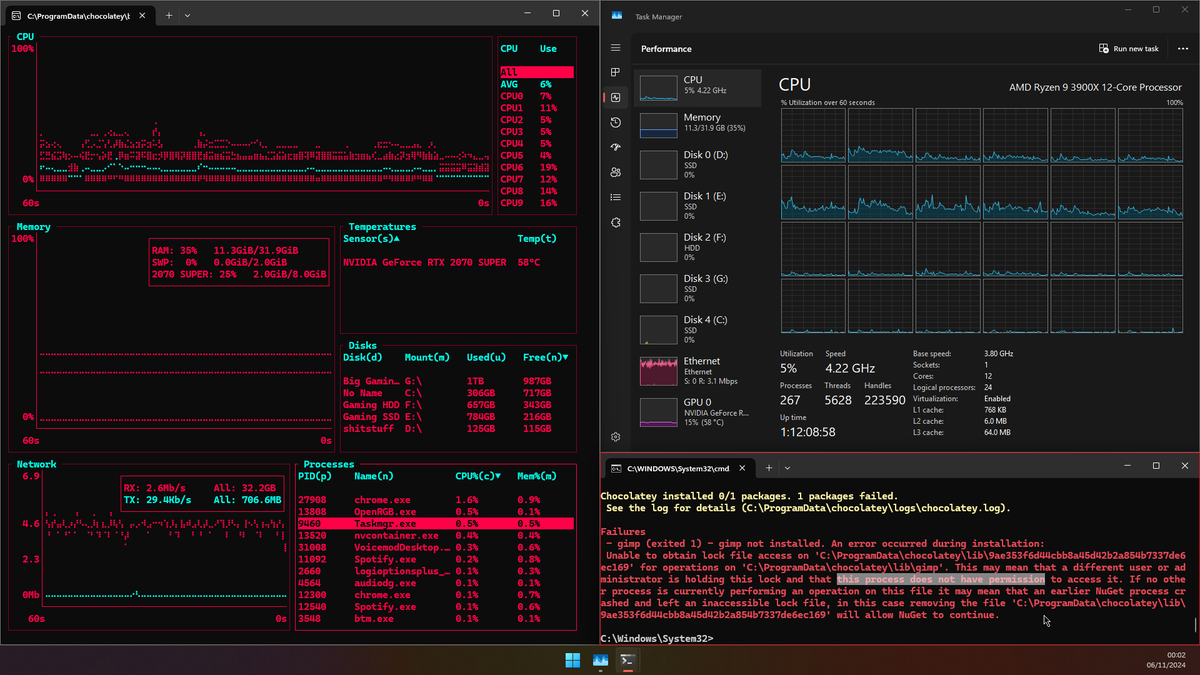Select Taskmgr.exe row in btm processes

436,523
